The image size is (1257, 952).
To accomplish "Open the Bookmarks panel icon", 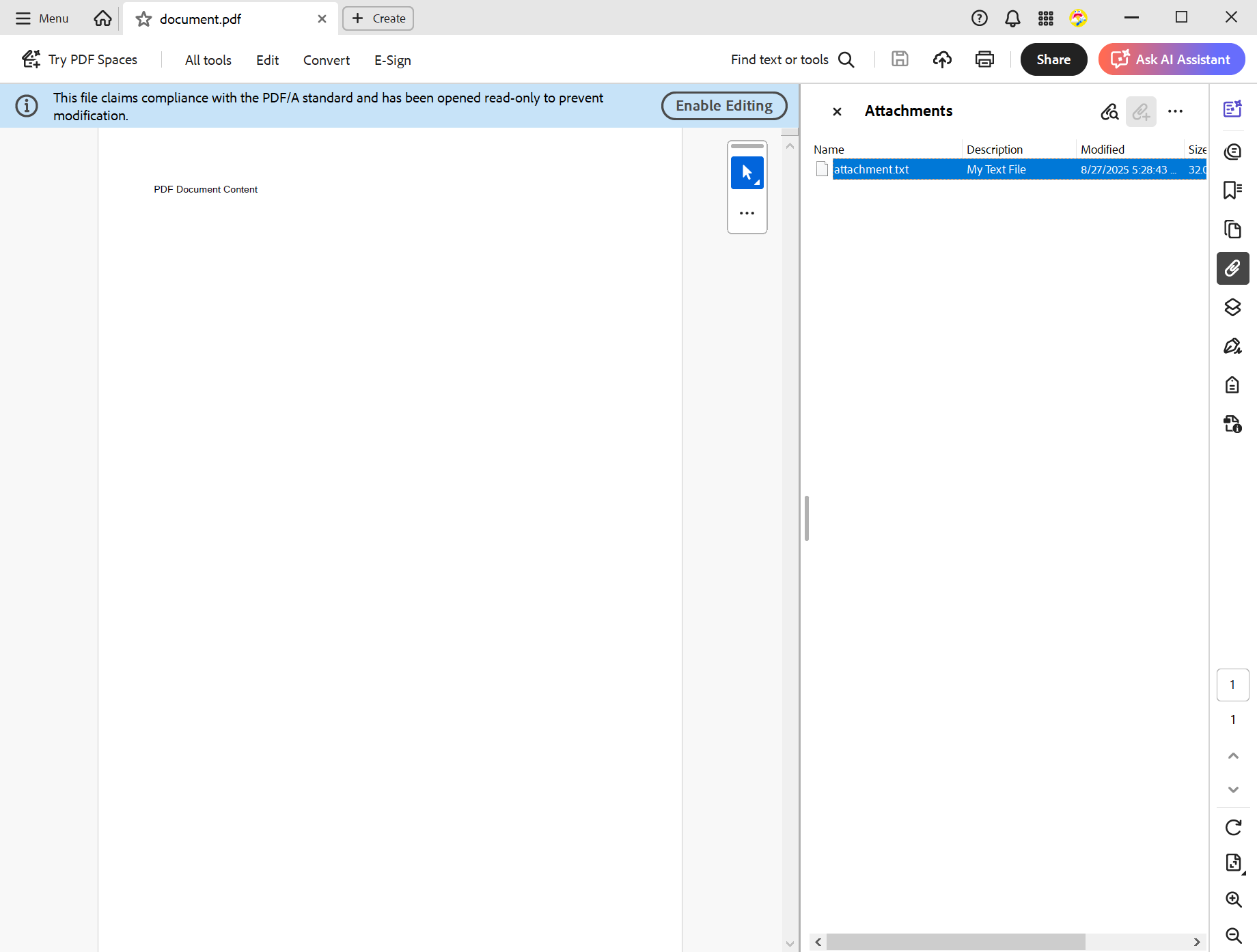I will (x=1232, y=190).
